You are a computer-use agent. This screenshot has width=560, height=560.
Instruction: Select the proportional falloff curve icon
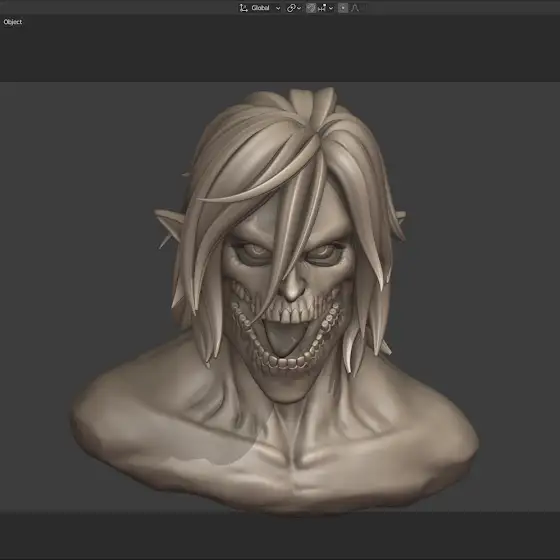point(355,8)
